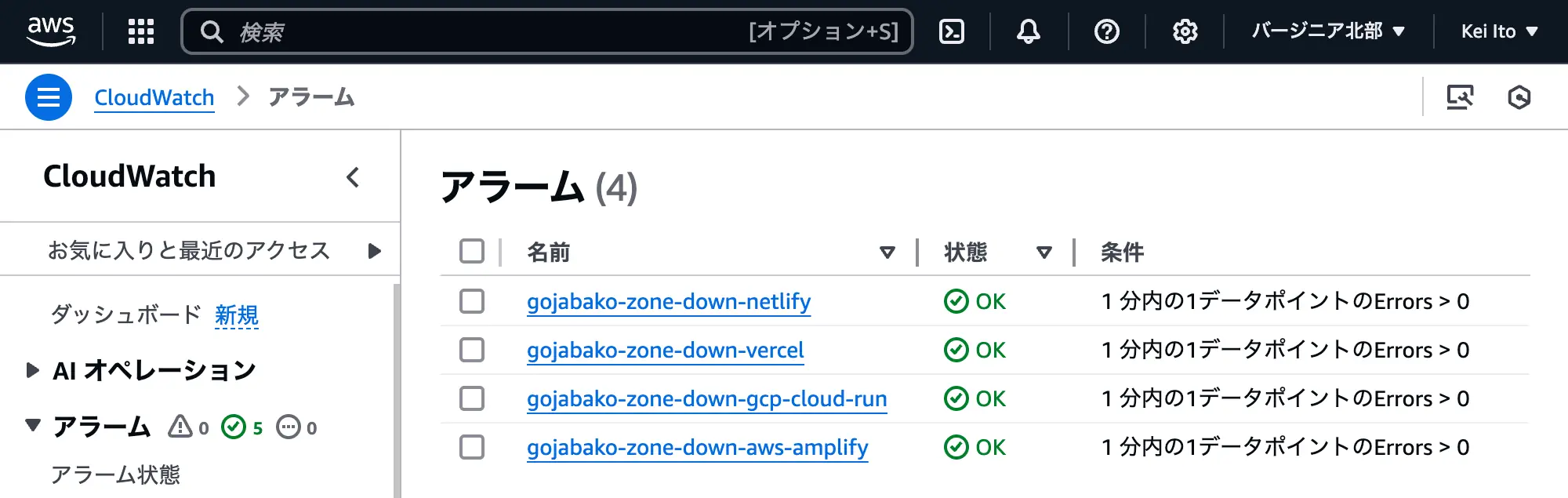Screen dimensions: 1568x498
Task: Open the monitor search icon beside the breadcrumb
Action: coord(1460,97)
